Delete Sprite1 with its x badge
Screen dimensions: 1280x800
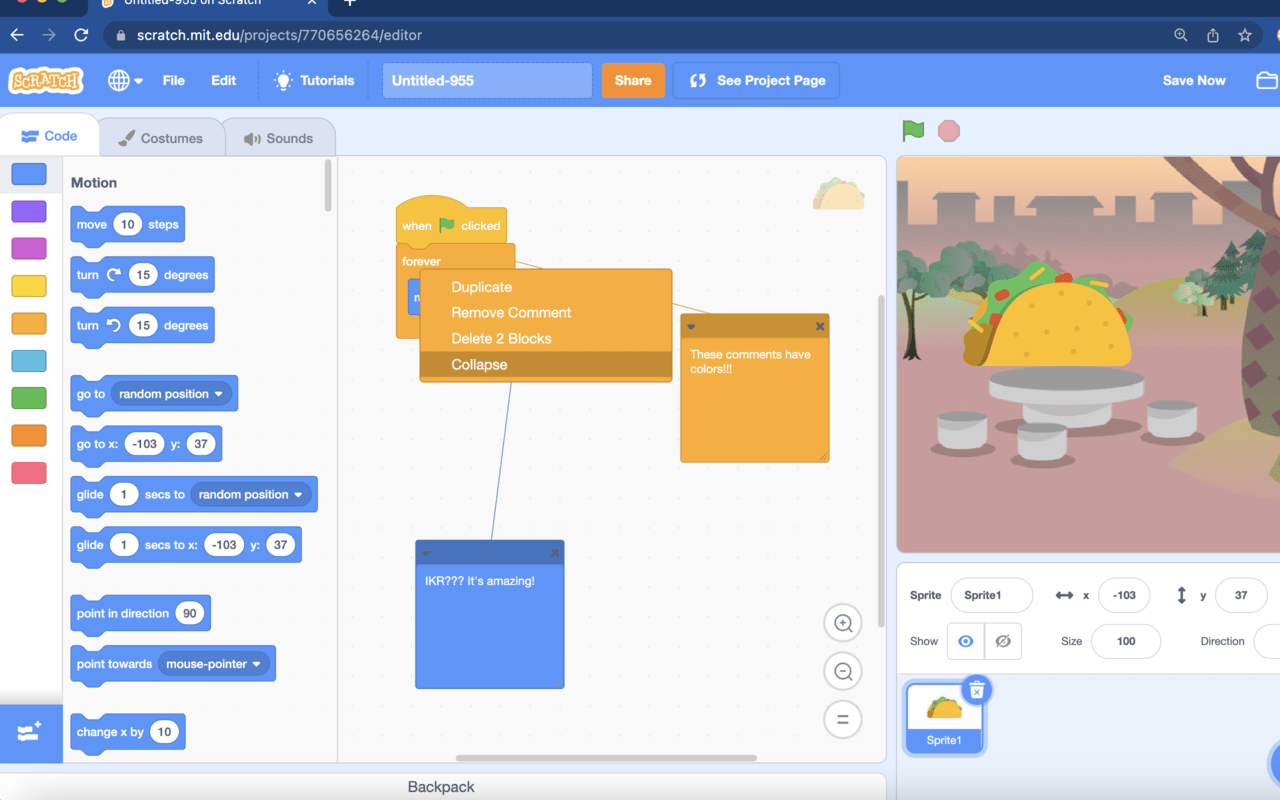click(975, 690)
